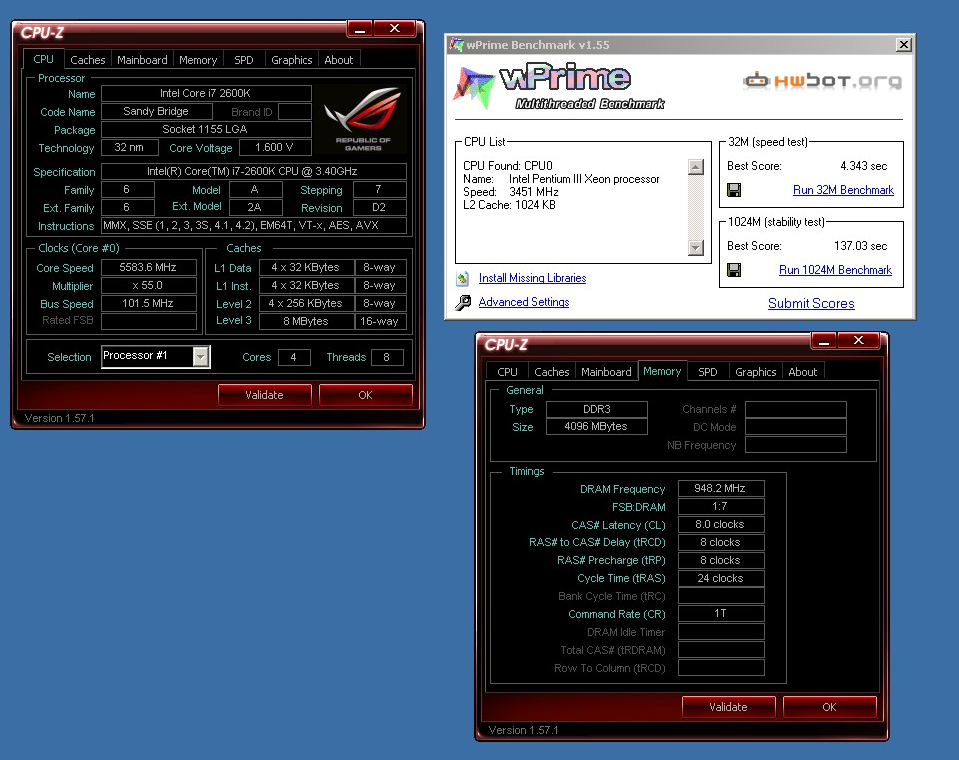Click the Cores count field showing 4

coord(294,357)
